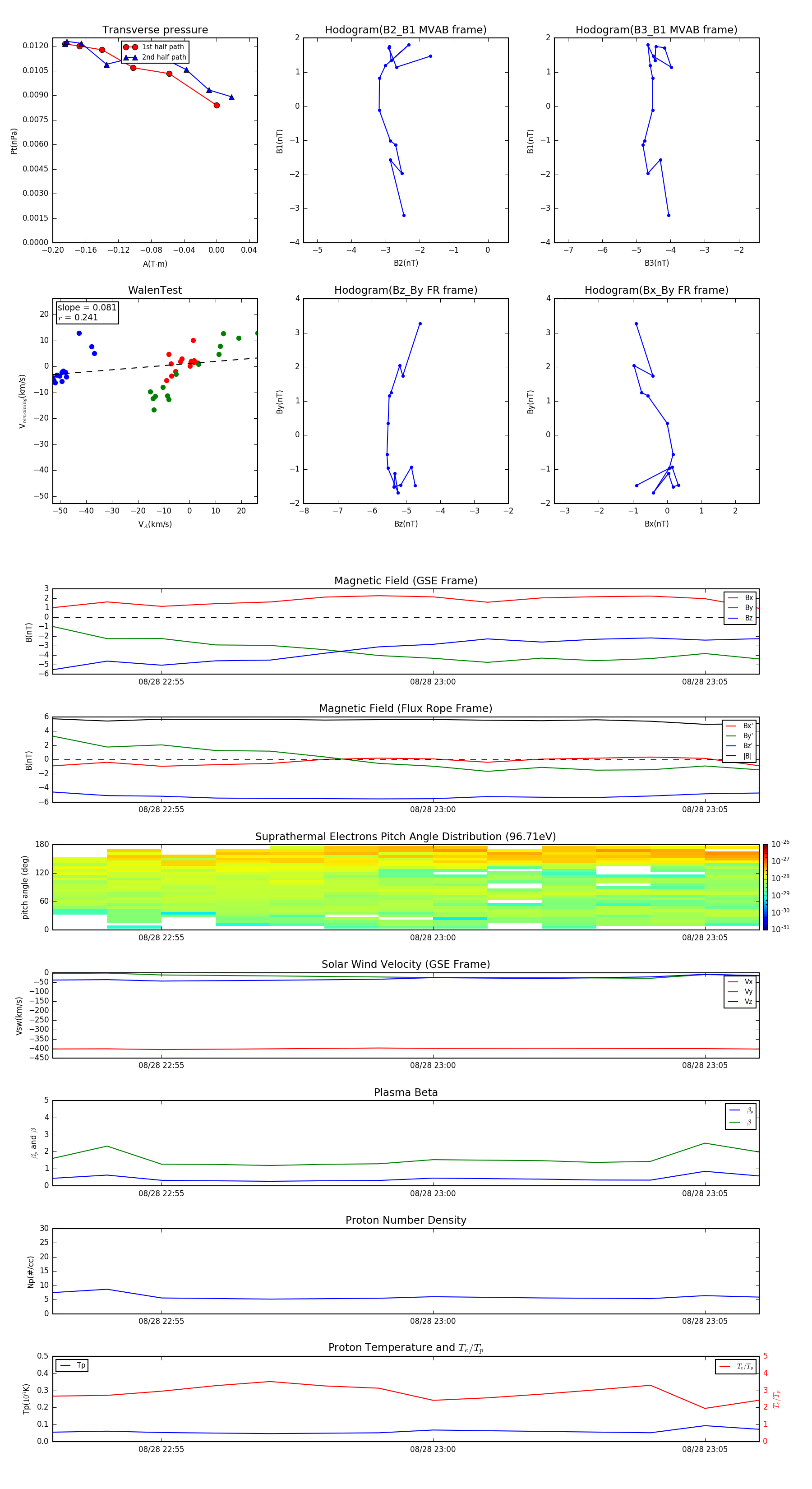Click the β legend entry in Plasma Beta
The image size is (812, 1489).
pyautogui.click(x=741, y=1123)
